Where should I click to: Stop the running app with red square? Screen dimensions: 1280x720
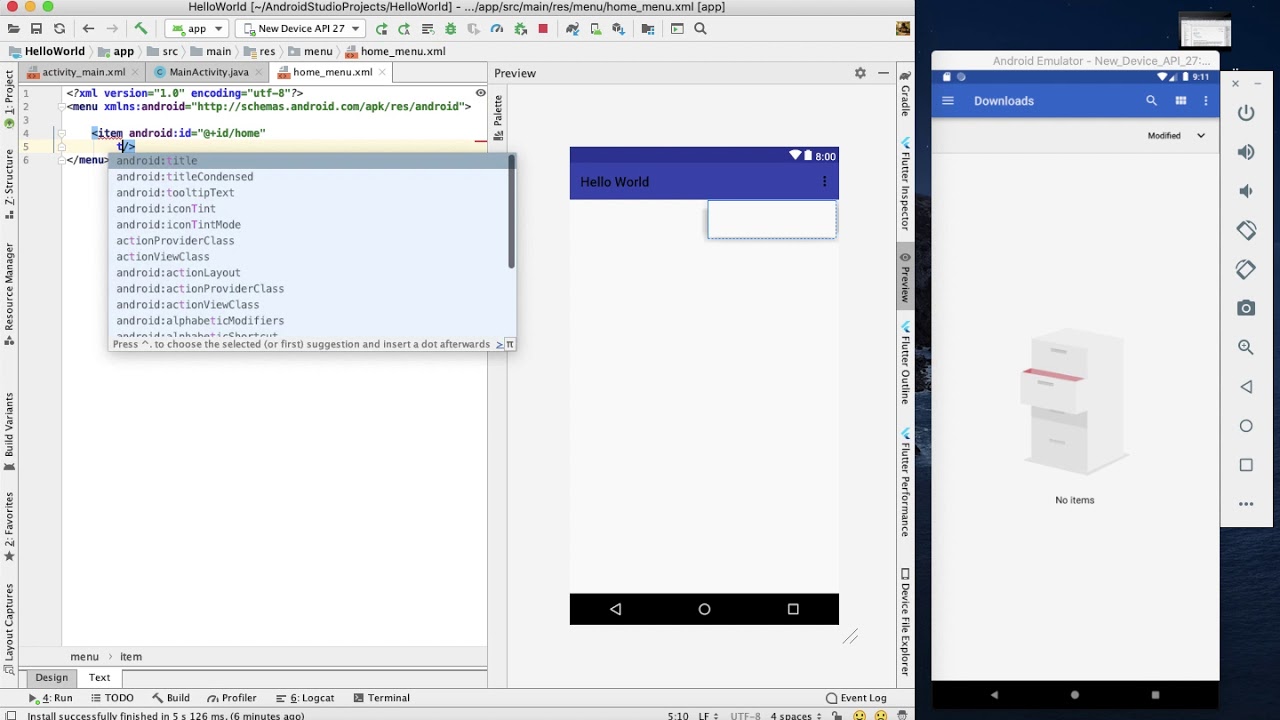[543, 29]
